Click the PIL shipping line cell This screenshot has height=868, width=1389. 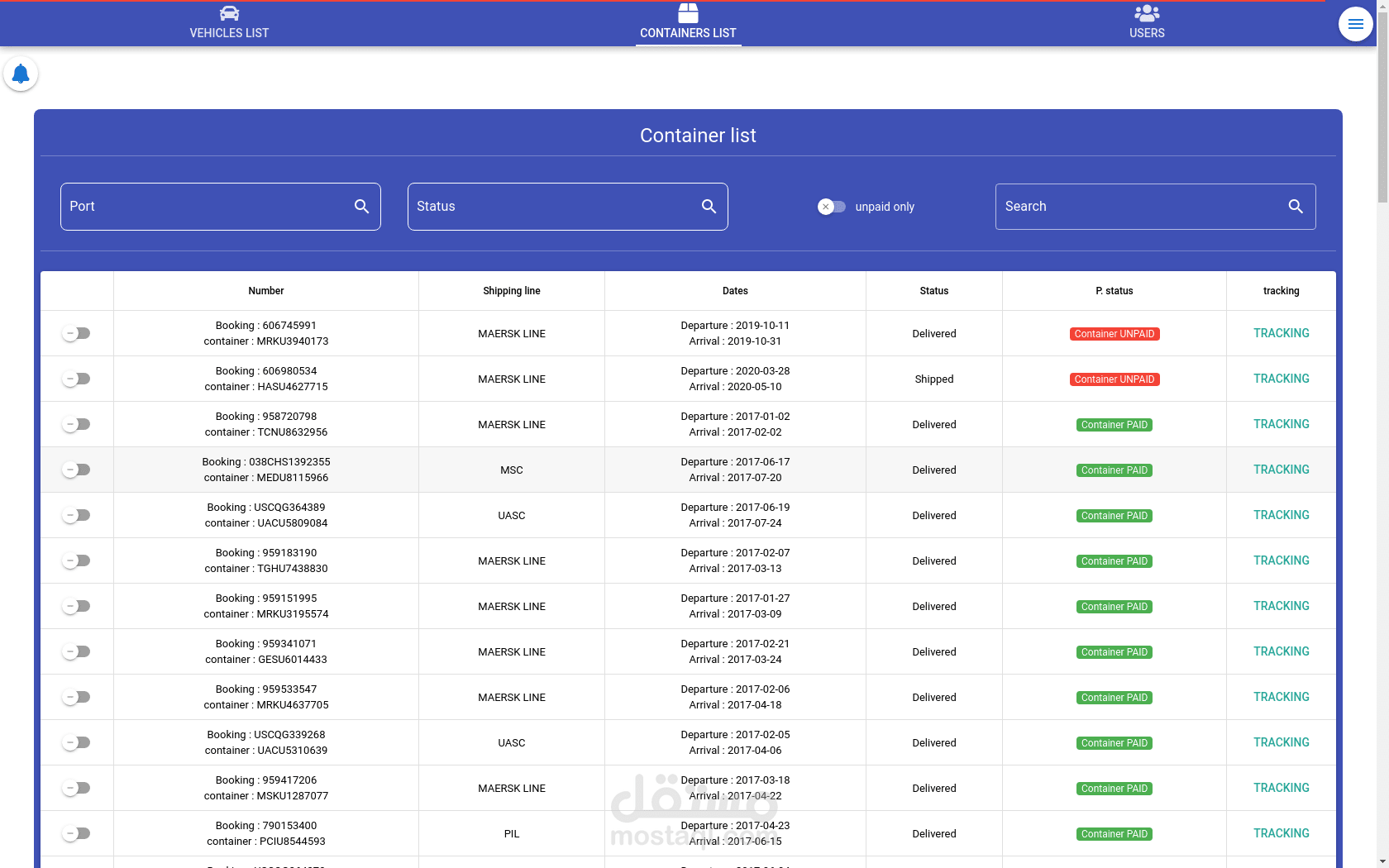click(512, 834)
